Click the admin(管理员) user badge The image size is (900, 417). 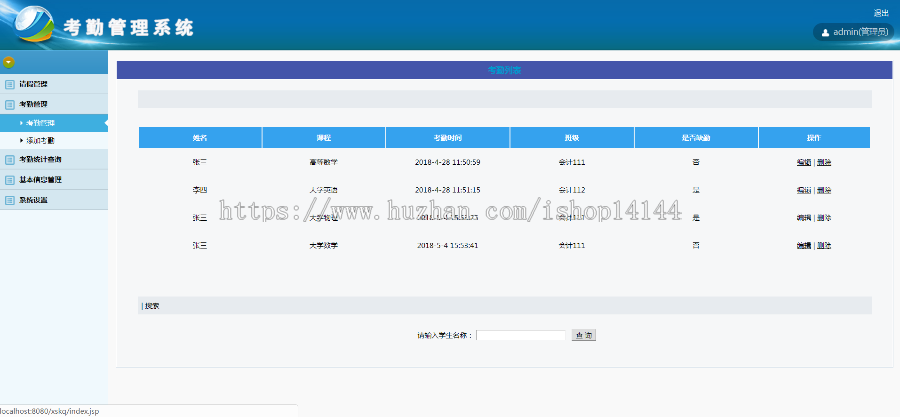coord(855,32)
